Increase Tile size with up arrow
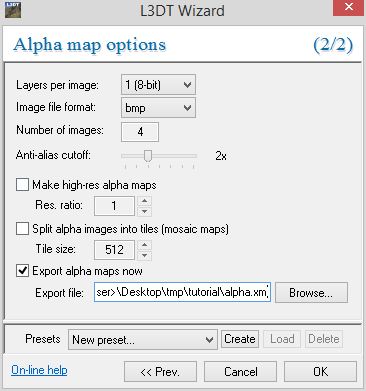The width and height of the screenshot is (366, 391). [x=144, y=245]
